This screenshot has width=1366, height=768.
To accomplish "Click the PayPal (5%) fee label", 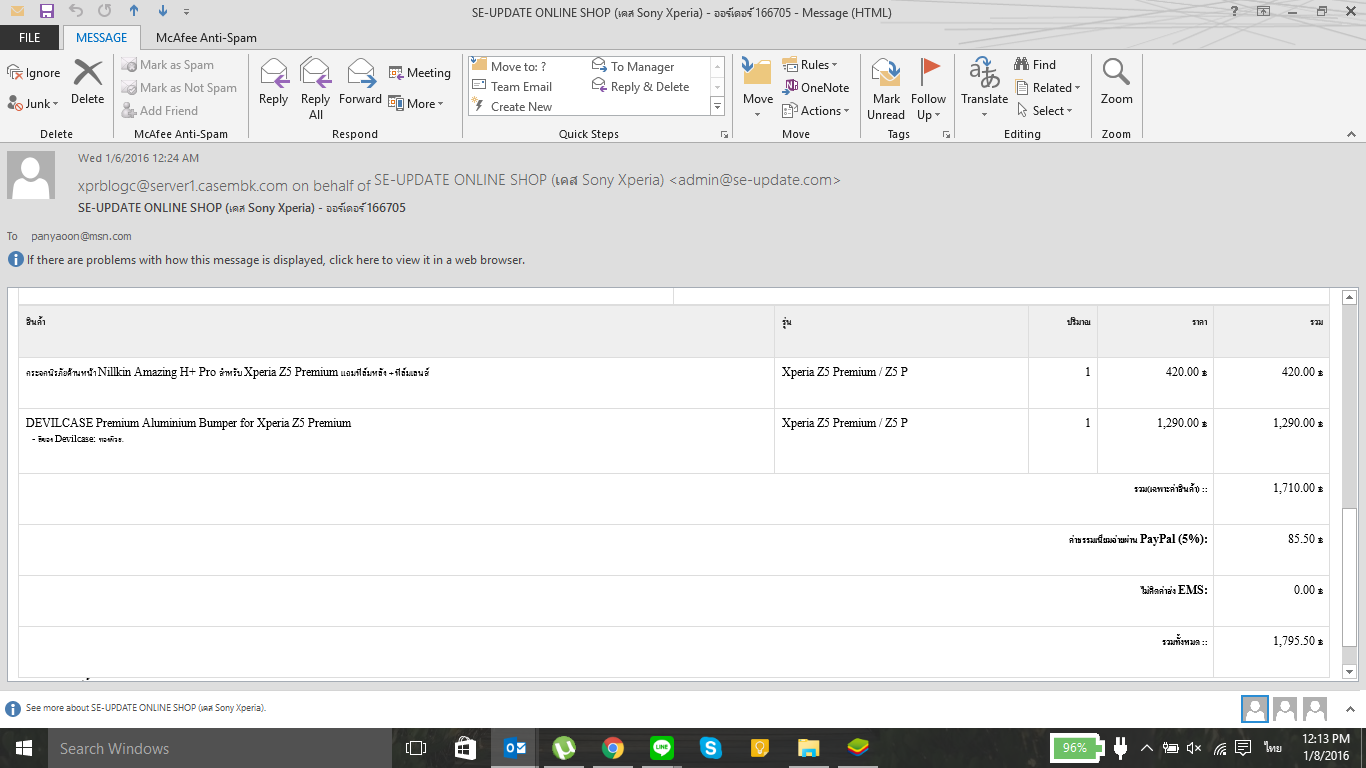I will [x=1138, y=539].
